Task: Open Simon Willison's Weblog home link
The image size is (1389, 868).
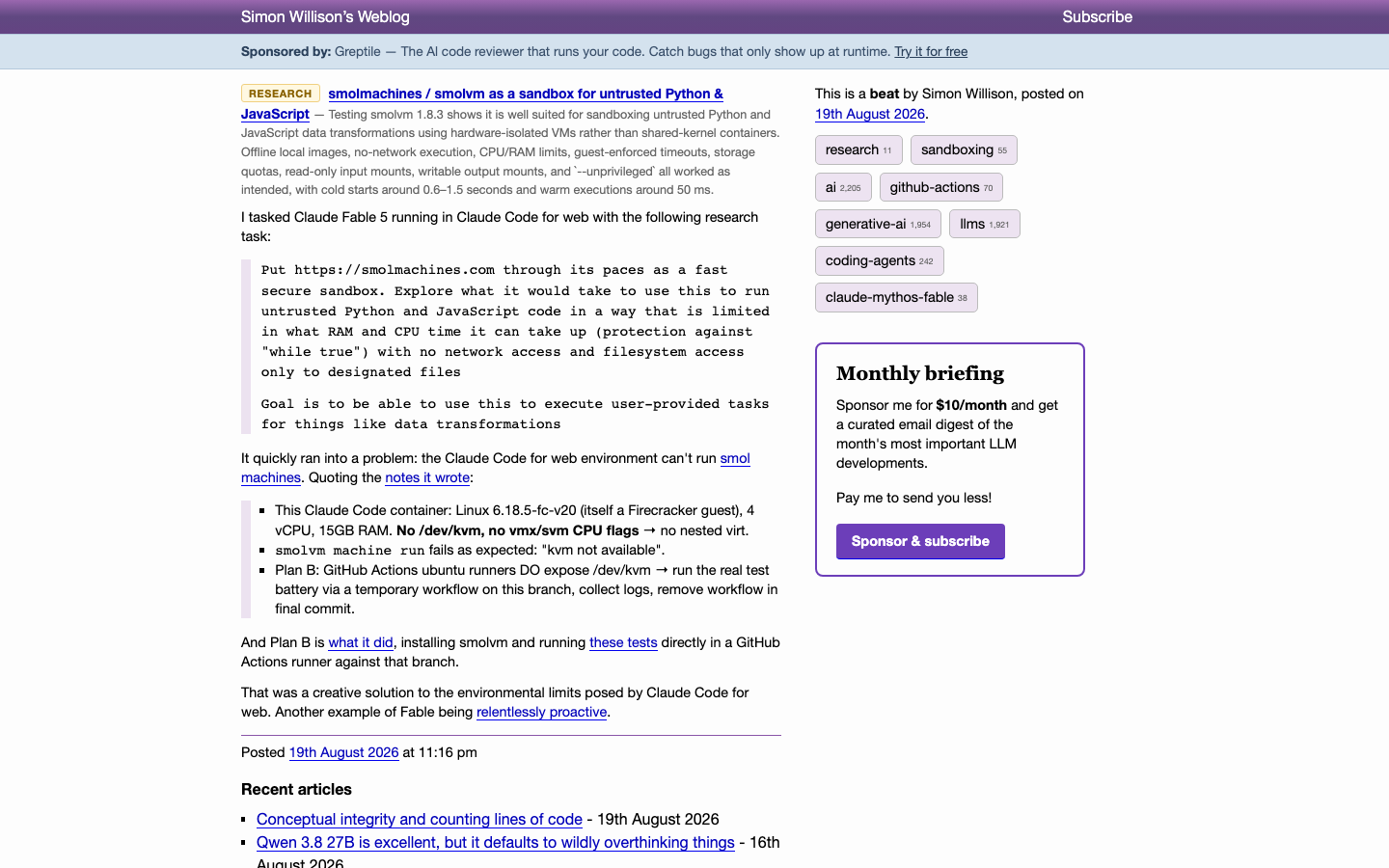Action: pos(325,16)
